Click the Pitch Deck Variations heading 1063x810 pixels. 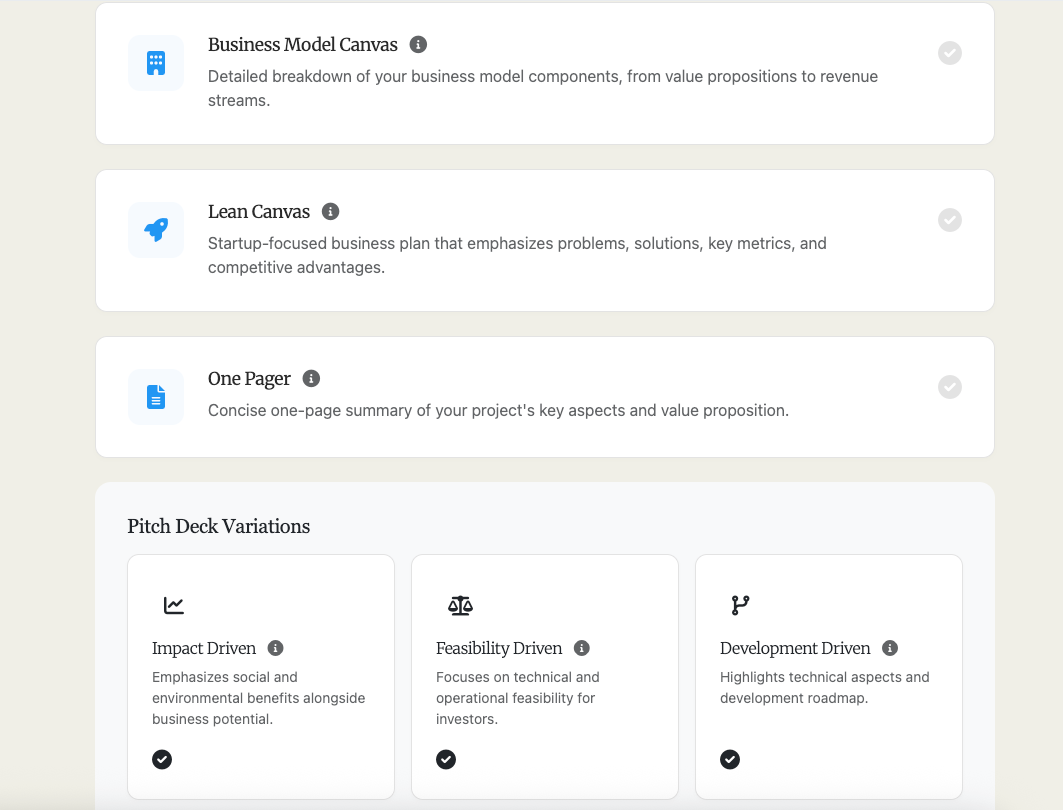tap(219, 527)
